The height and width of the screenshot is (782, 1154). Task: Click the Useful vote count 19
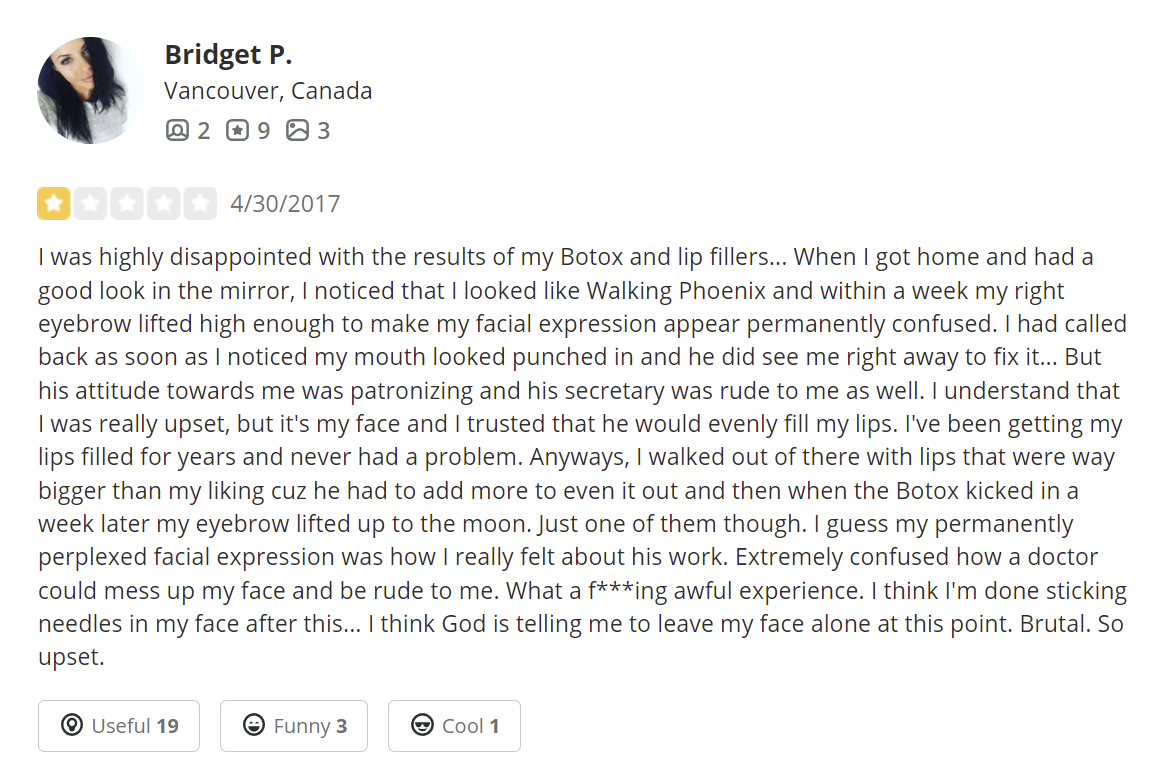167,726
